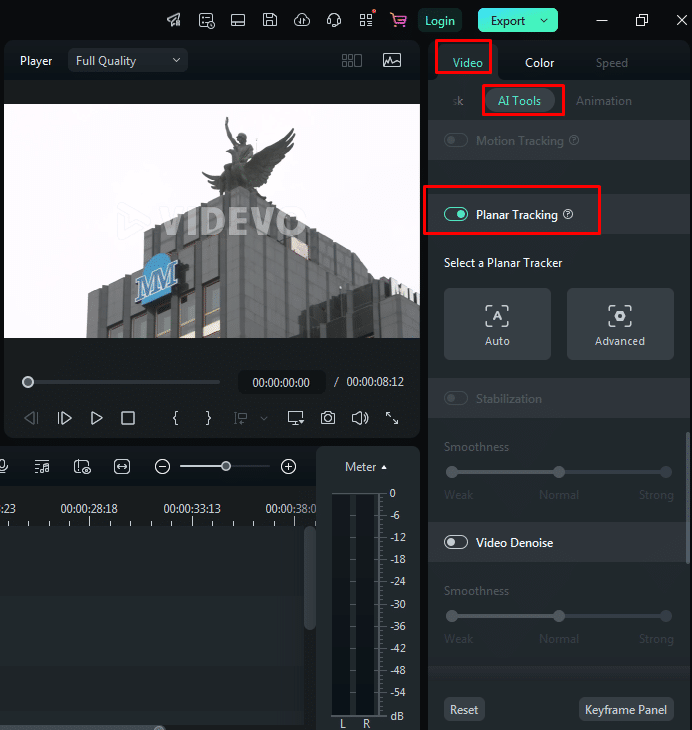Click the timeline vertical scrollbar
This screenshot has height=730, width=692.
click(309, 578)
